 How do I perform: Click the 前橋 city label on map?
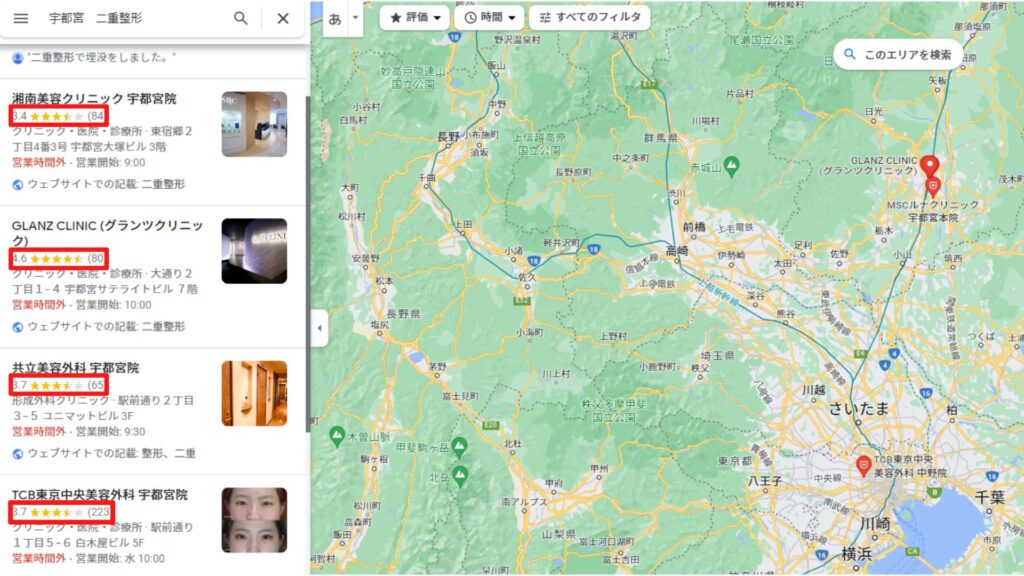pos(694,227)
